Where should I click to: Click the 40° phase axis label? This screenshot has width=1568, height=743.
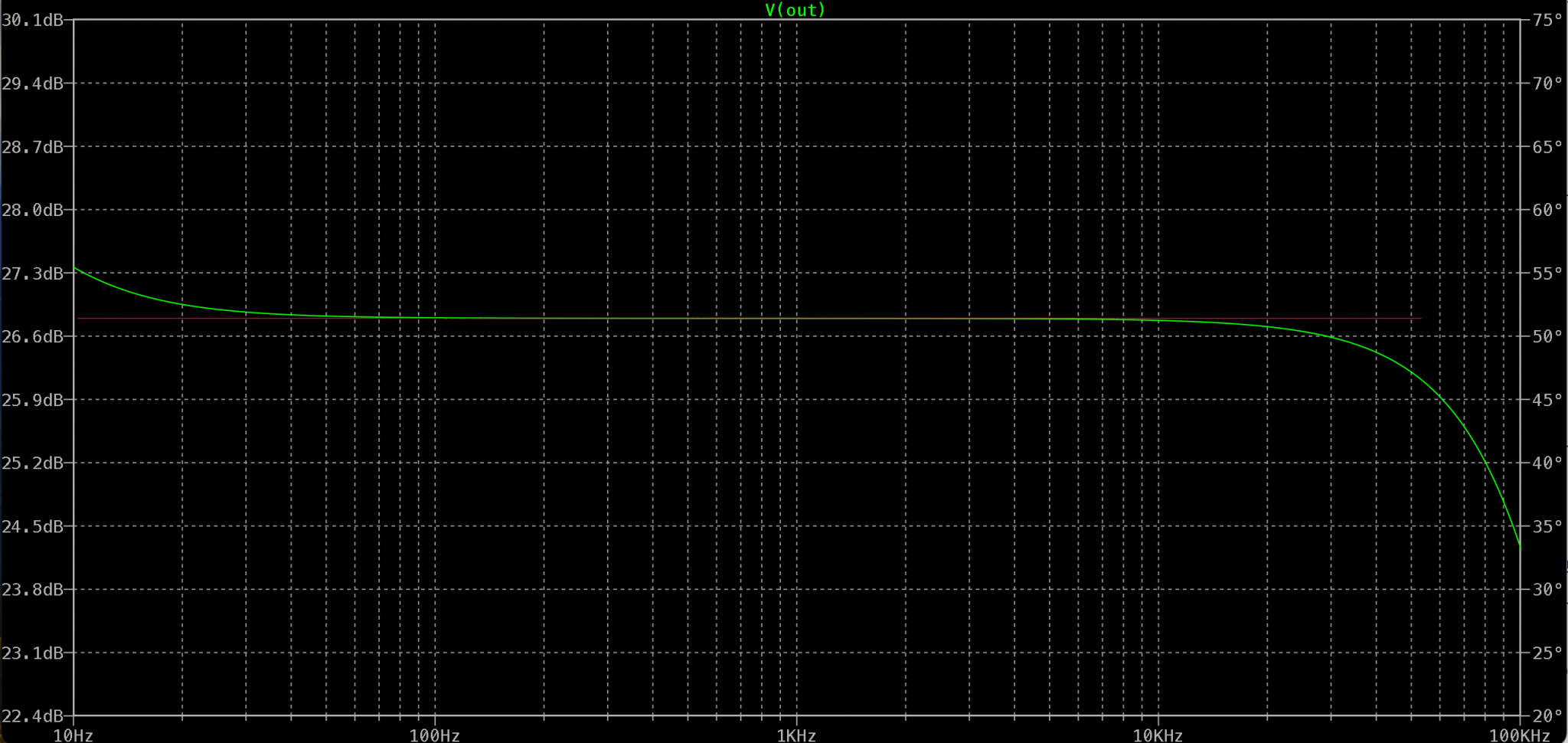pos(1547,463)
